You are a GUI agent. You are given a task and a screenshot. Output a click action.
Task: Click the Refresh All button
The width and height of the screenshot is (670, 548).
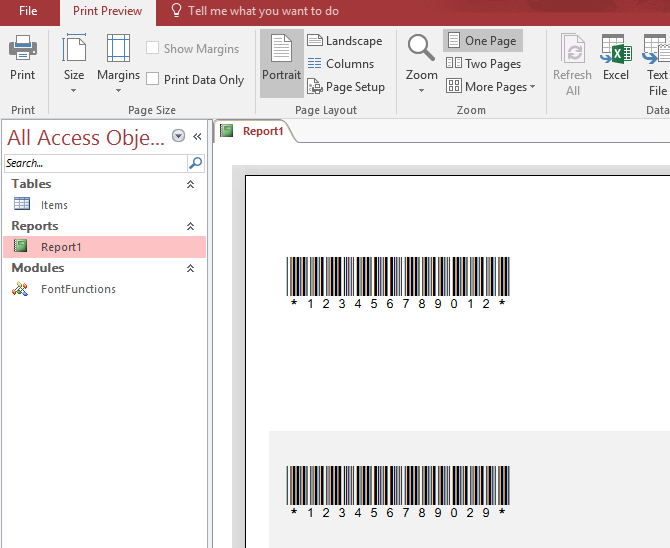click(x=573, y=64)
